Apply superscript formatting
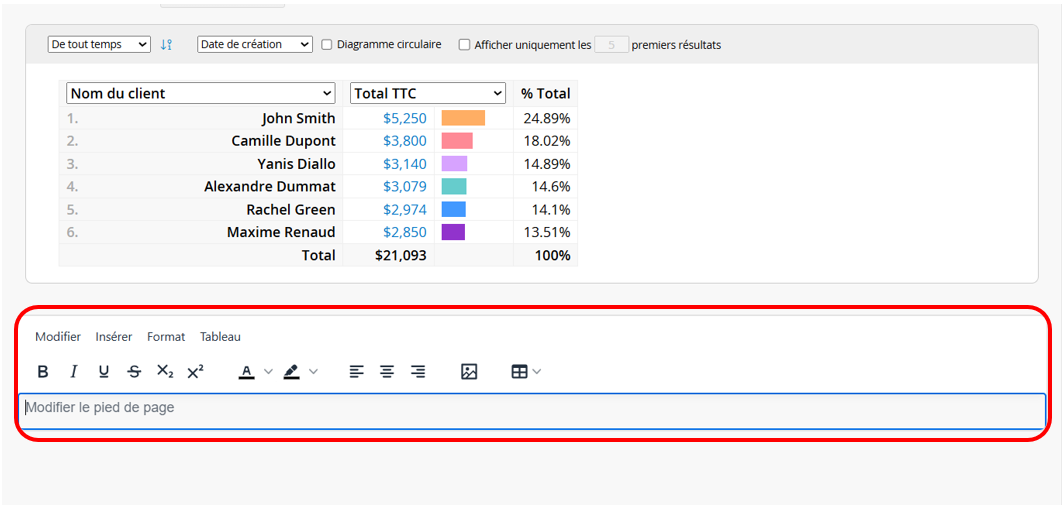The width and height of the screenshot is (1063, 506). (x=195, y=372)
